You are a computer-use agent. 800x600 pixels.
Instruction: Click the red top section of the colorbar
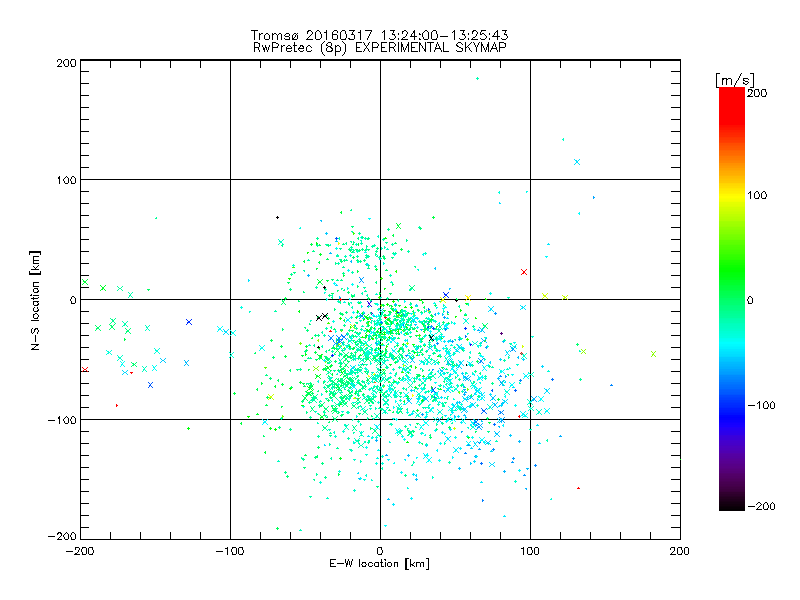[x=732, y=105]
